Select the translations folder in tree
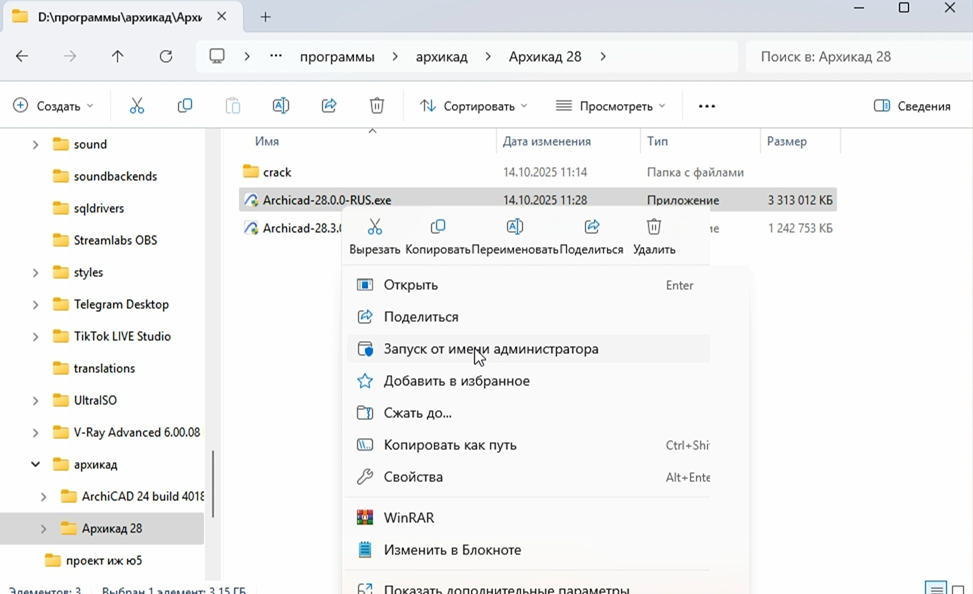973x594 pixels. tap(104, 369)
